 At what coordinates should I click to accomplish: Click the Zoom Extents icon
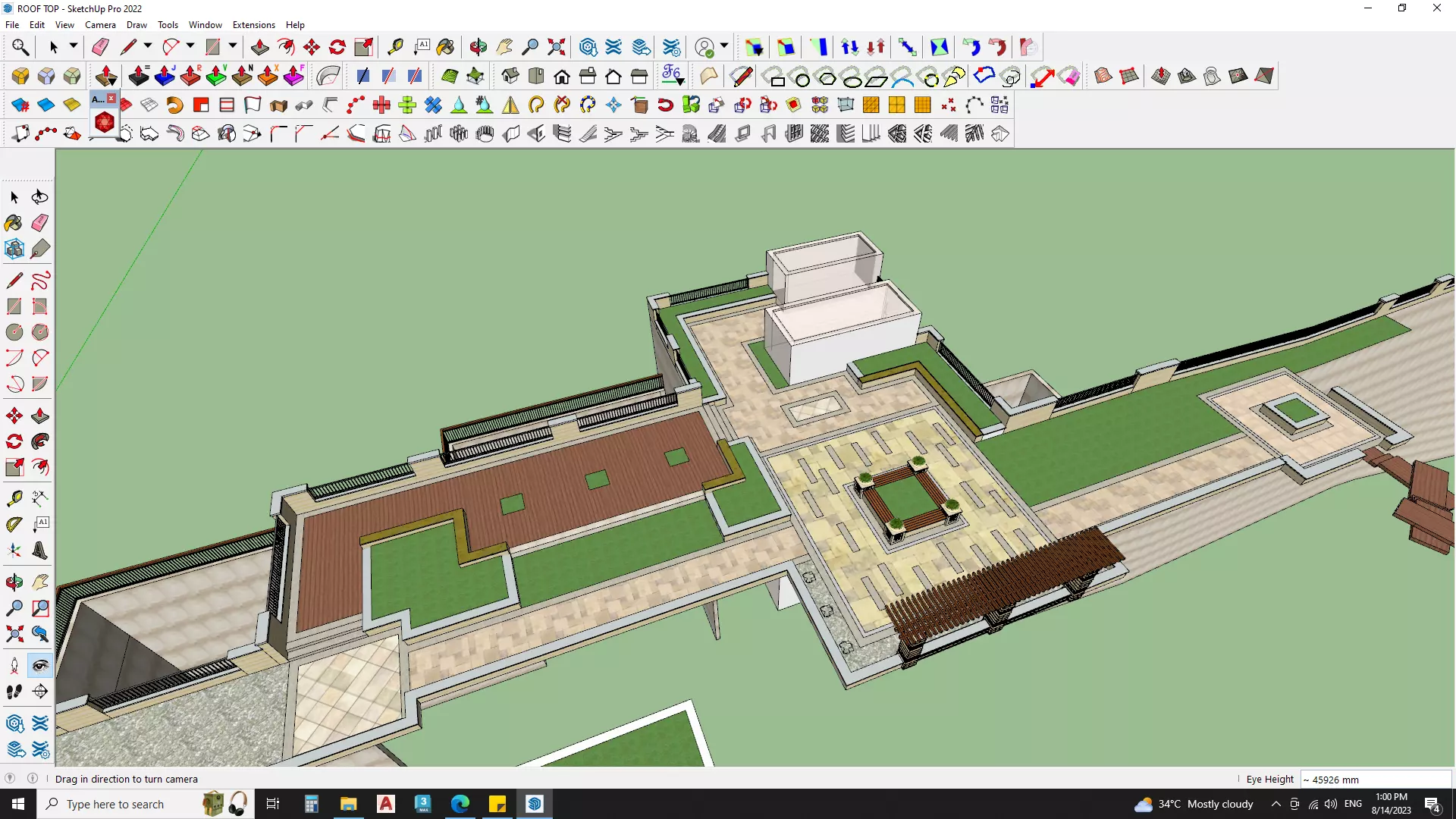[557, 47]
